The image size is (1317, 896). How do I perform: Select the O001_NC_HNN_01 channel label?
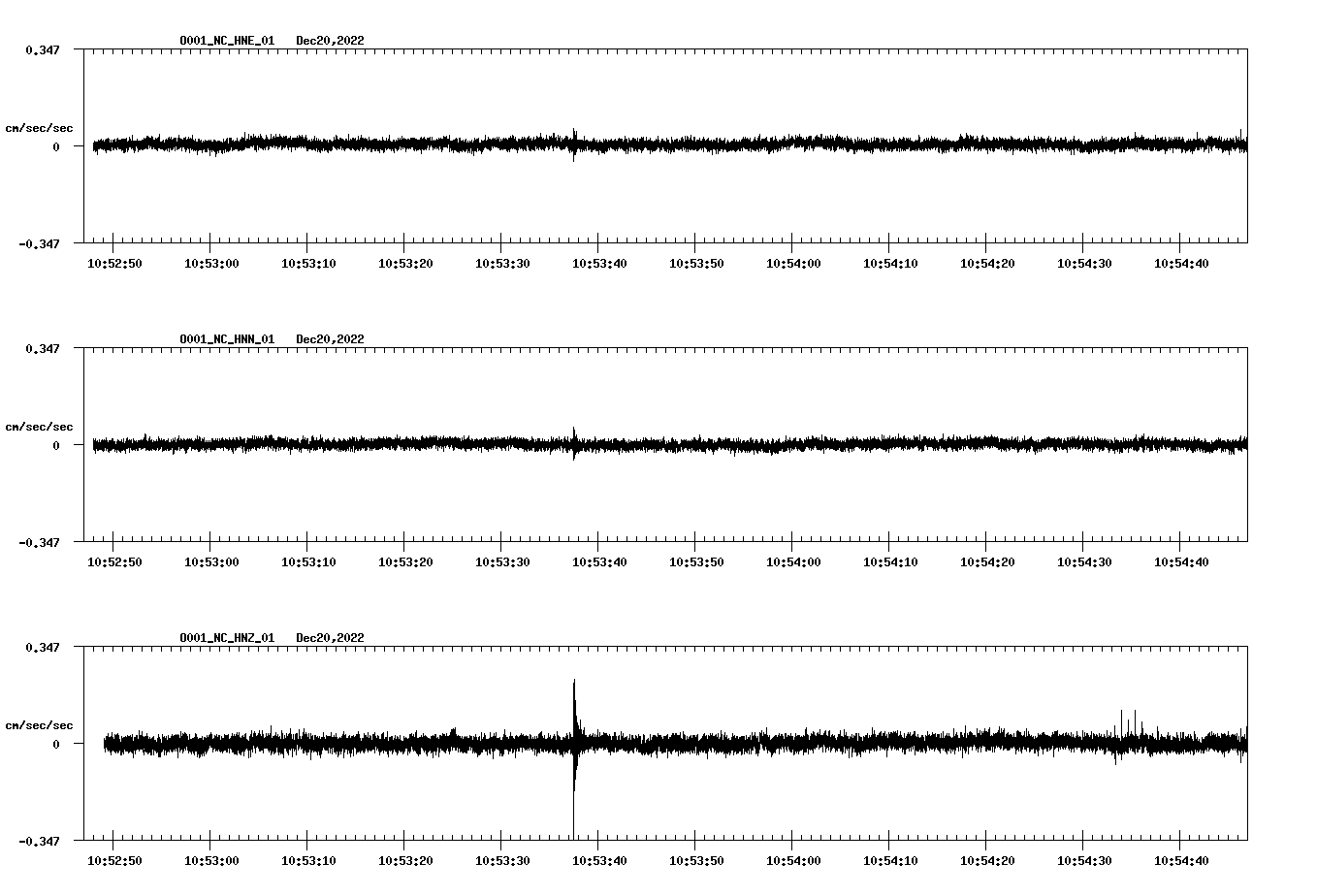click(x=226, y=338)
